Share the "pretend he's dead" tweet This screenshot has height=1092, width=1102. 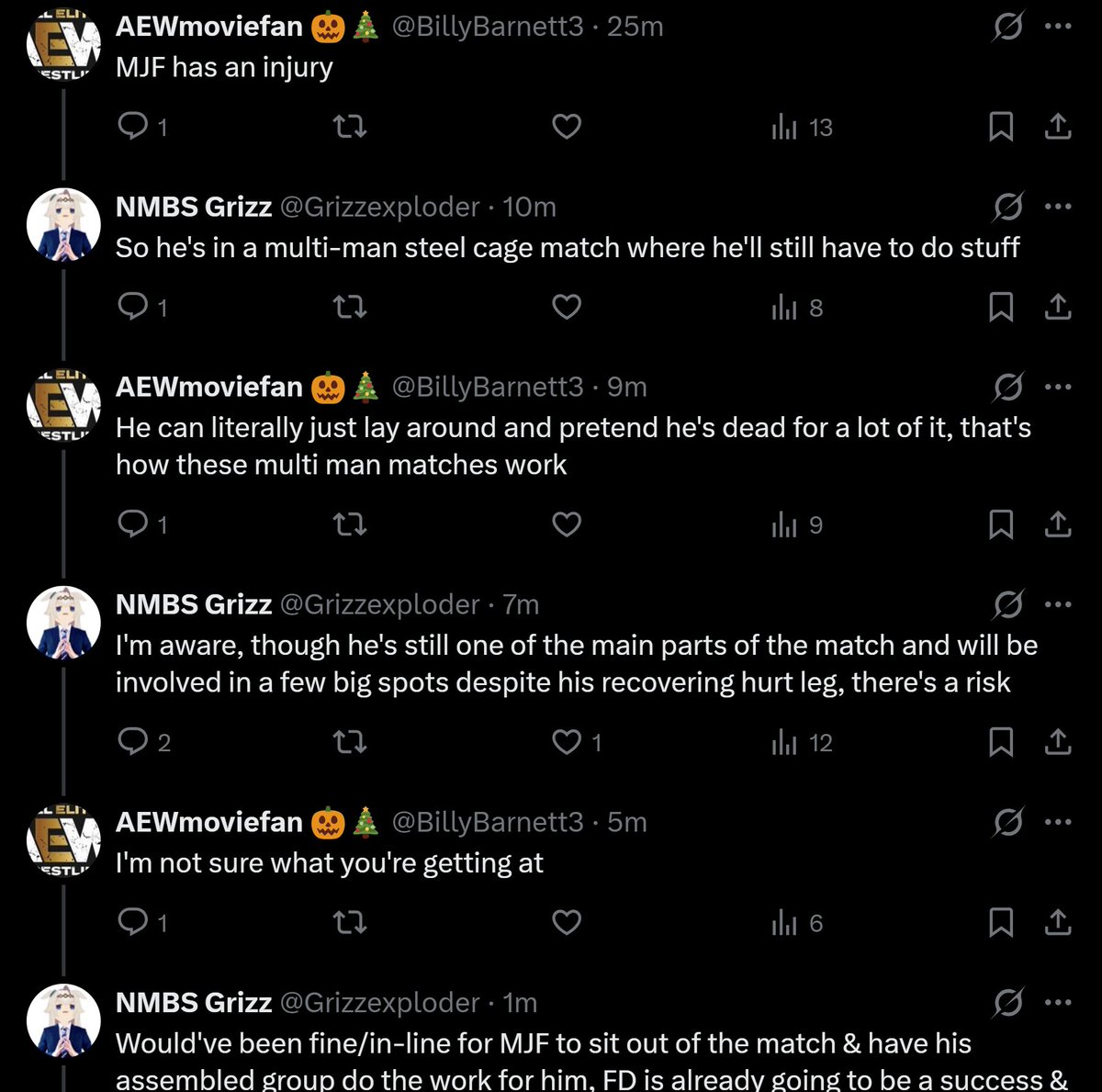[1058, 524]
